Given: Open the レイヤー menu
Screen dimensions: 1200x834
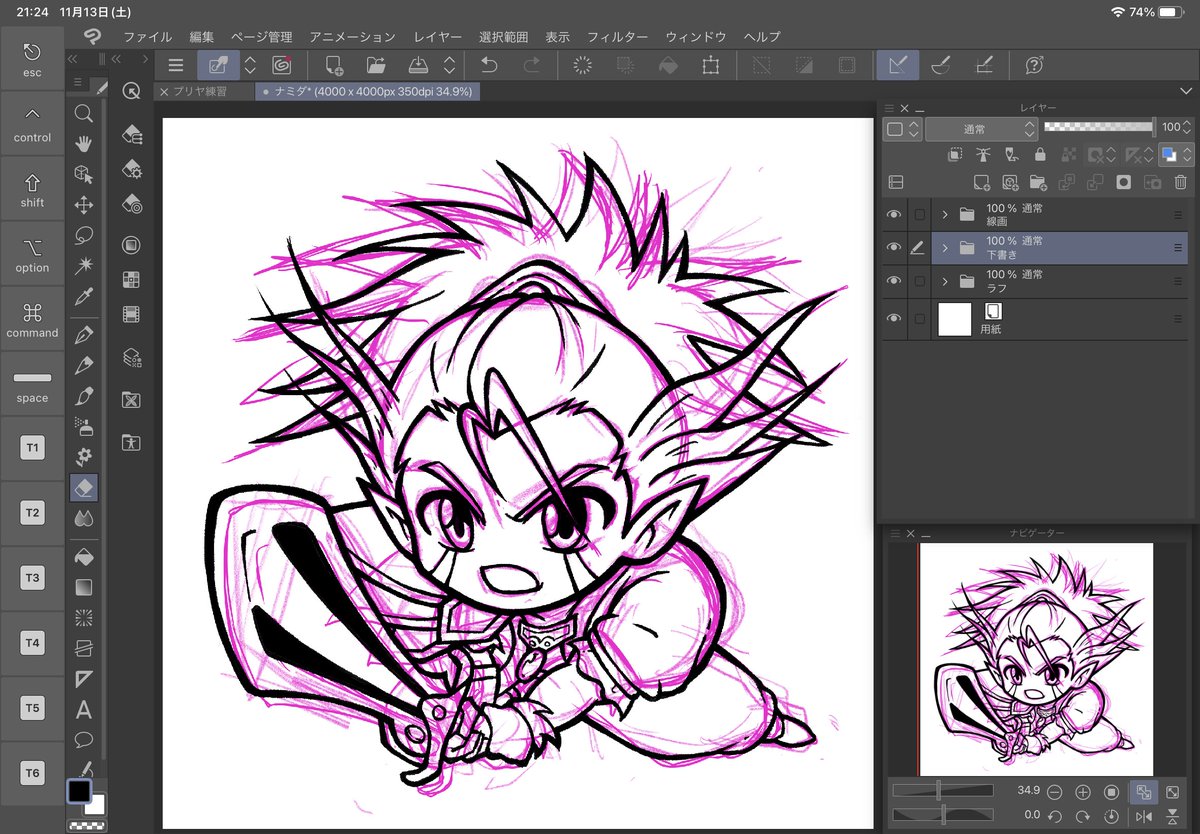Looking at the screenshot, I should tap(437, 37).
